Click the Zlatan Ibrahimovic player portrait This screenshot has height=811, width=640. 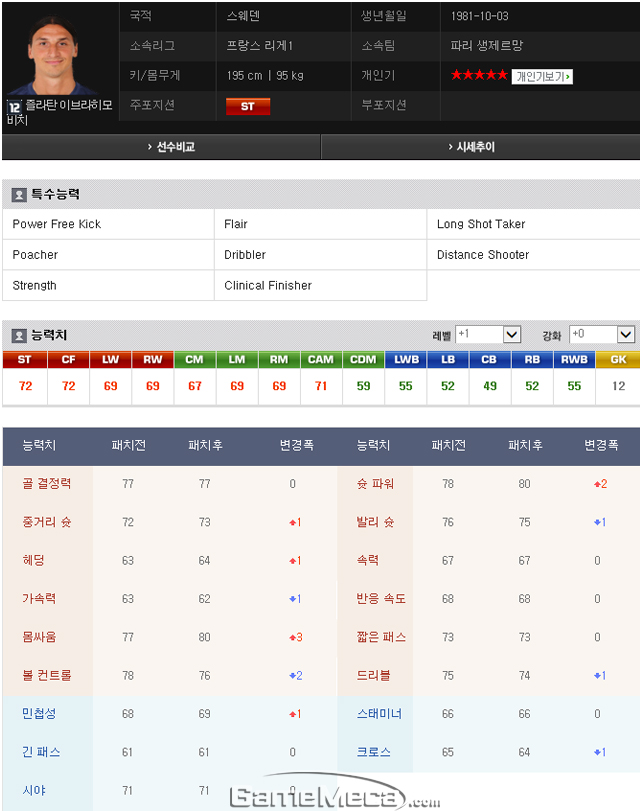coord(52,55)
